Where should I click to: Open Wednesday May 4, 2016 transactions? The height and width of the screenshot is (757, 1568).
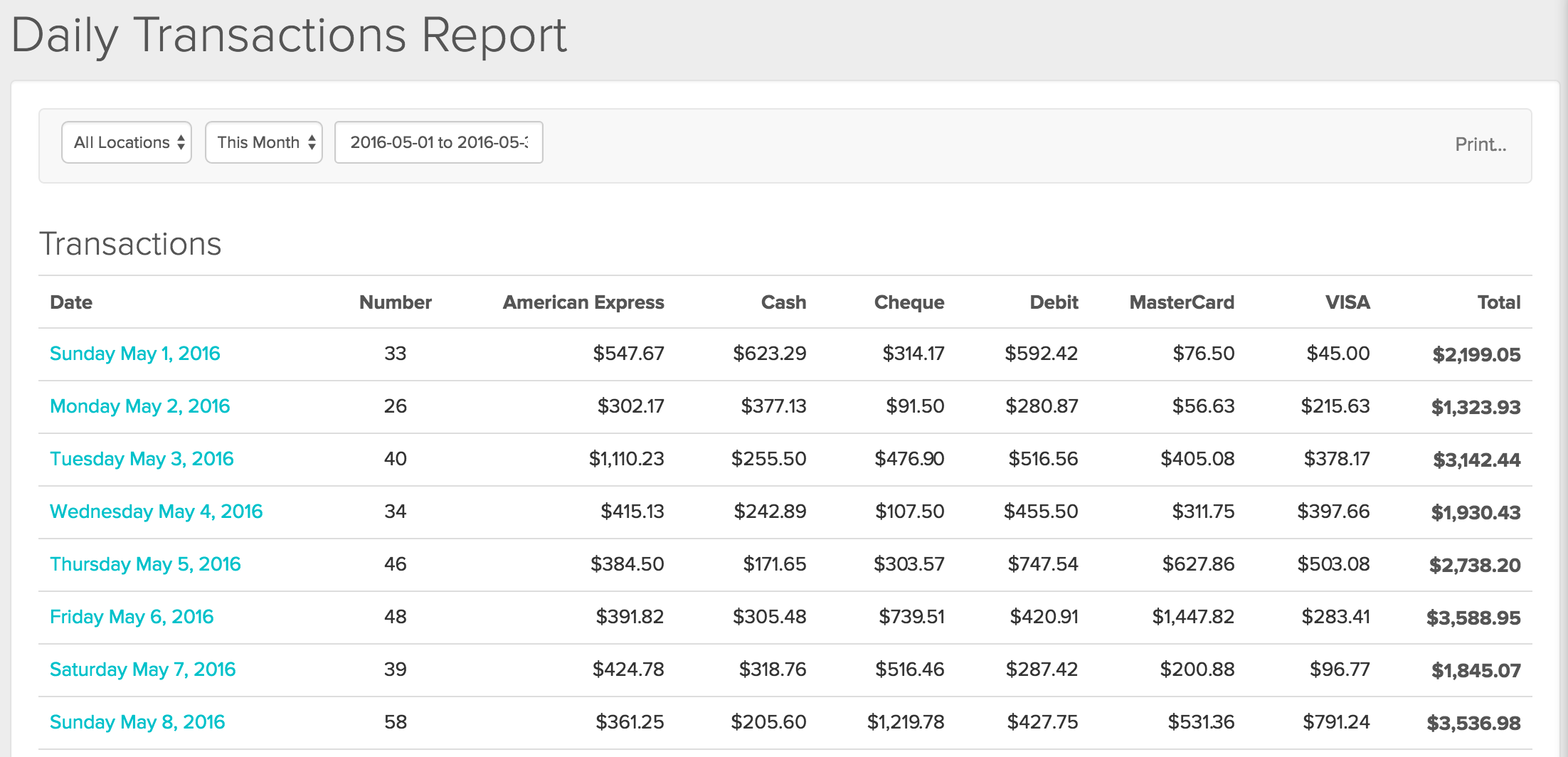point(157,512)
